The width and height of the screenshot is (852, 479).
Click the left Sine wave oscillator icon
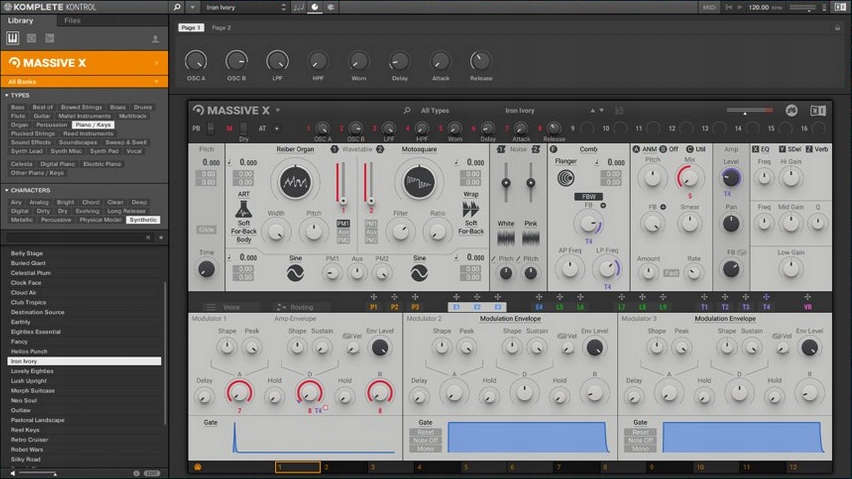coord(295,272)
